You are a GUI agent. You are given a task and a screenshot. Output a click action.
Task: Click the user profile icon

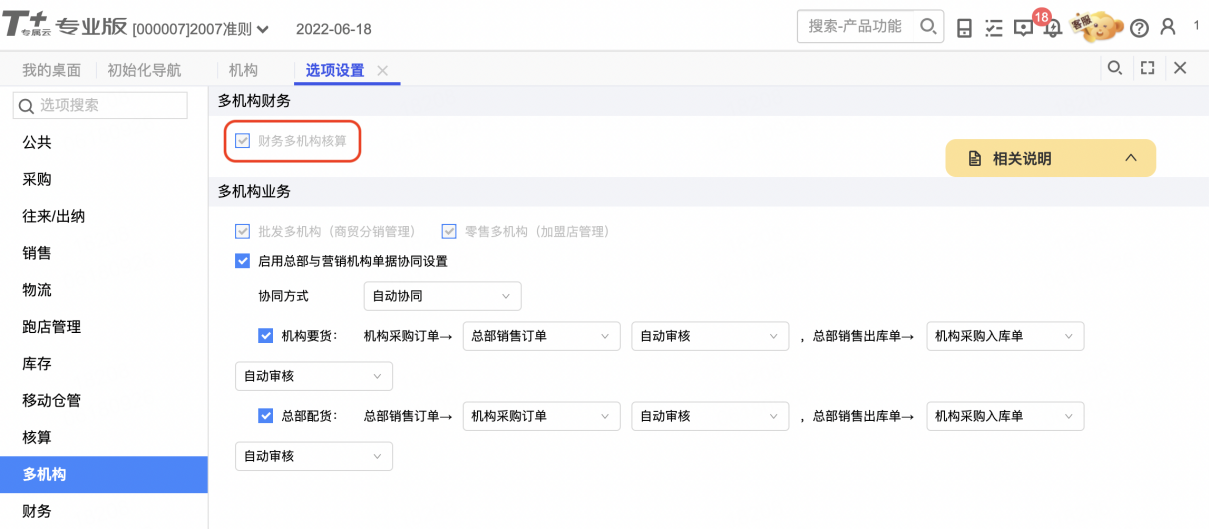click(1168, 28)
